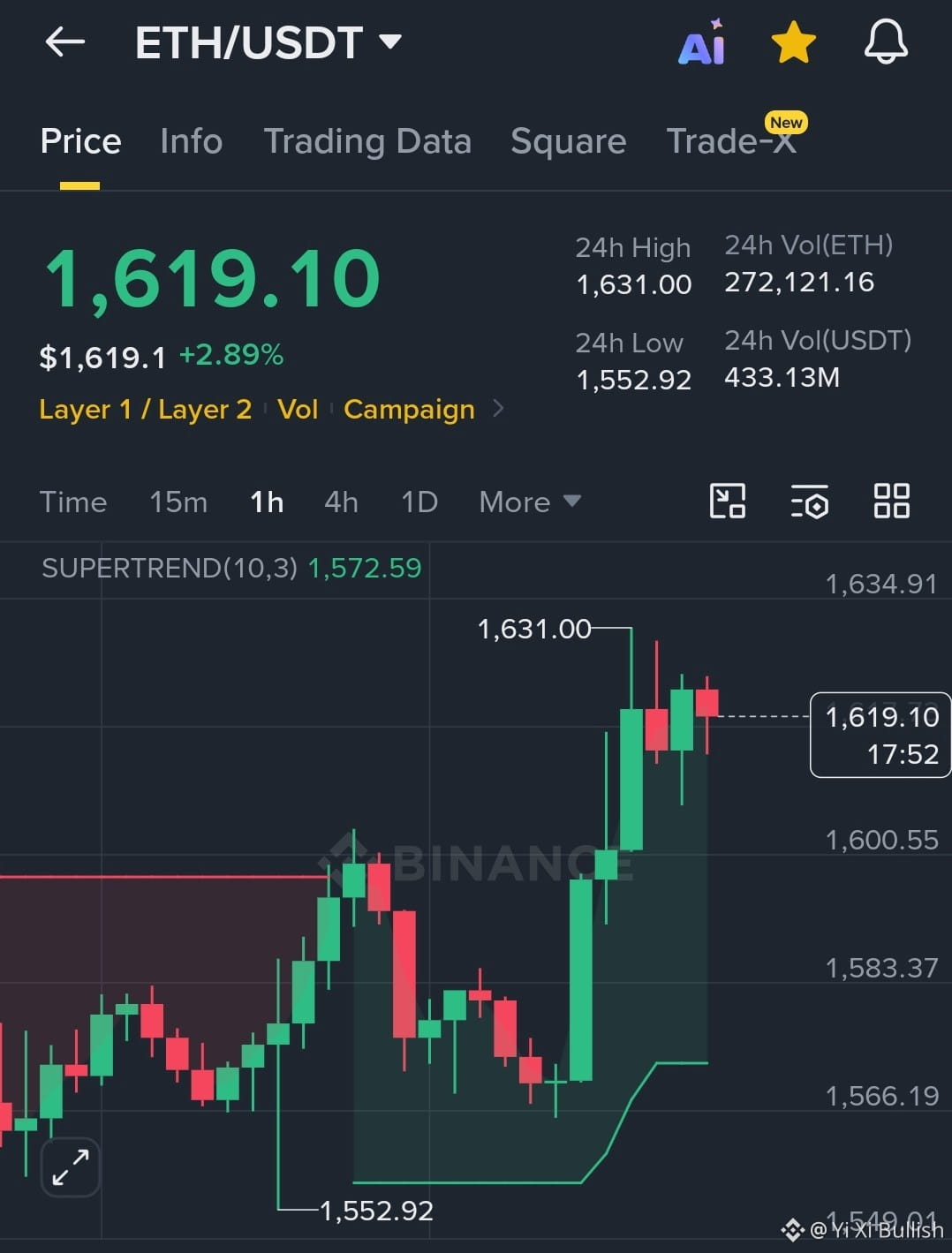
Task: Open the Campaign tag link
Action: click(x=409, y=410)
